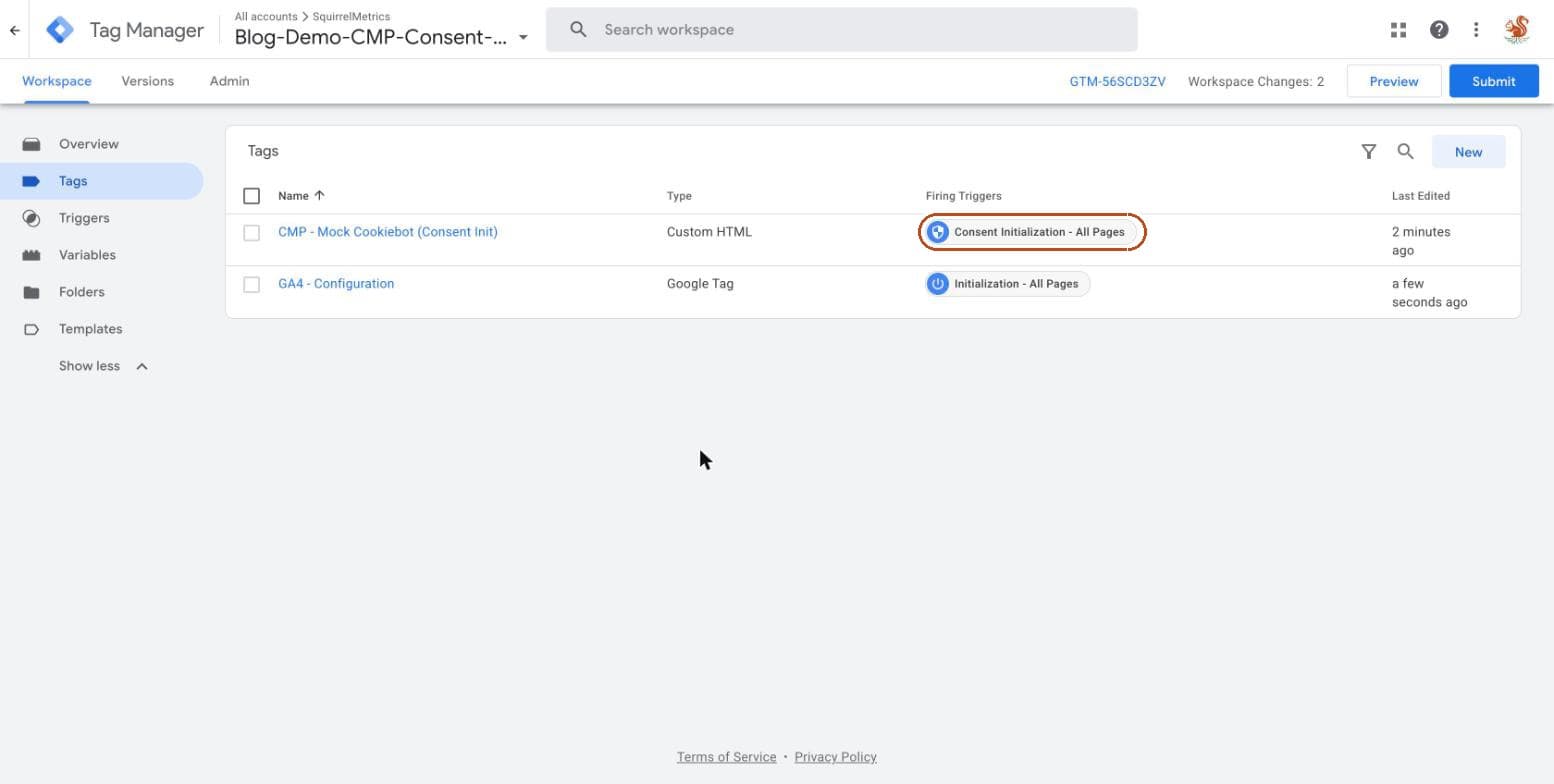Screen dimensions: 1554x784
Task: Click the Name column sort arrow
Action: tap(319, 195)
